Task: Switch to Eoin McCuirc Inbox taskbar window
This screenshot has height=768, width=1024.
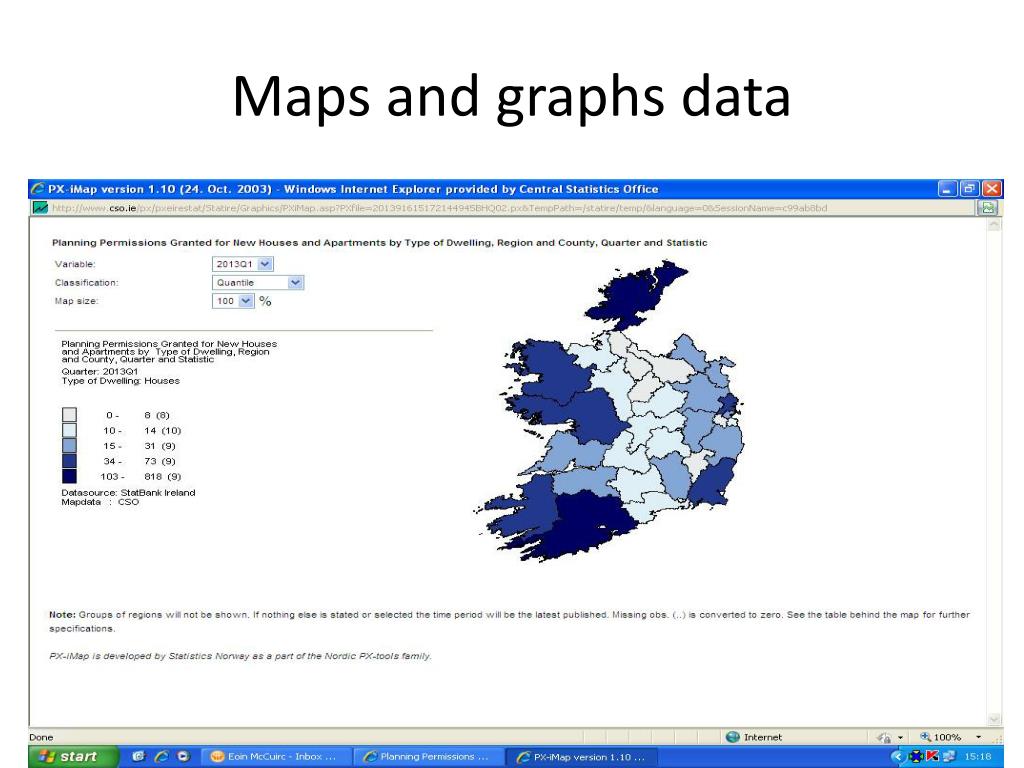Action: 275,756
